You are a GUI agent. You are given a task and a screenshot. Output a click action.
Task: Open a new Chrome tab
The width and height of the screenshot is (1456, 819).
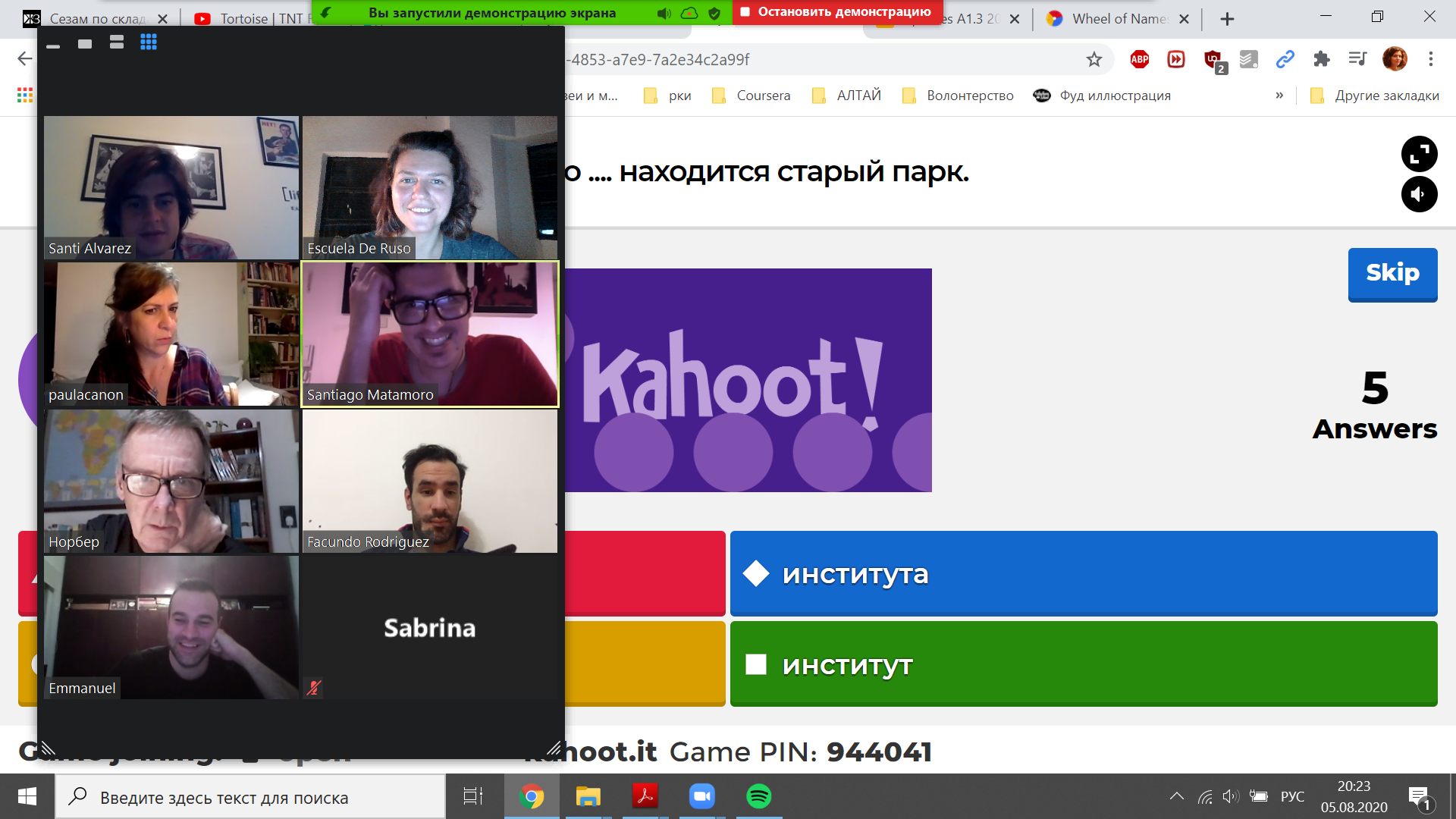click(x=1227, y=19)
